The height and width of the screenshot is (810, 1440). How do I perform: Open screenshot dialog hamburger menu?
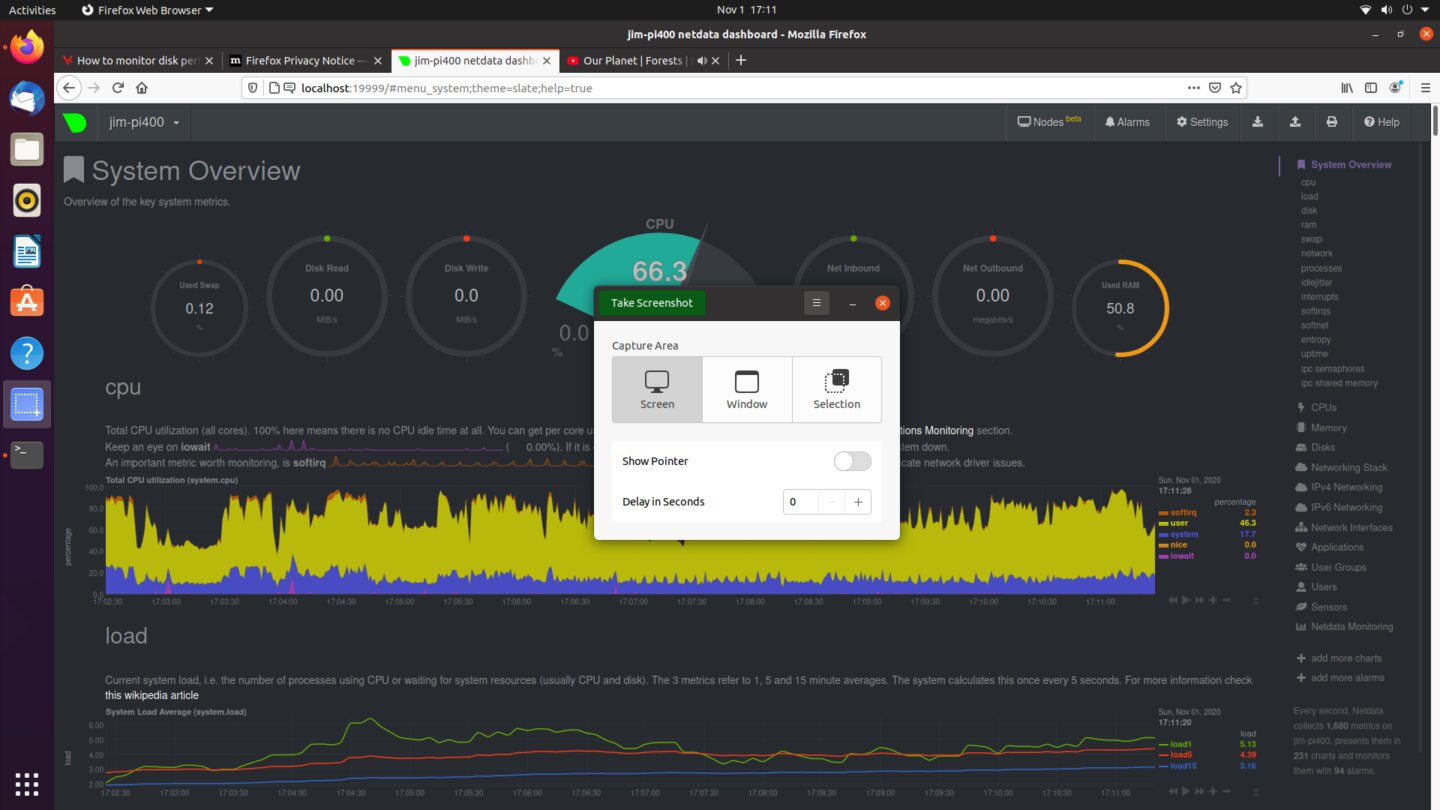click(816, 303)
